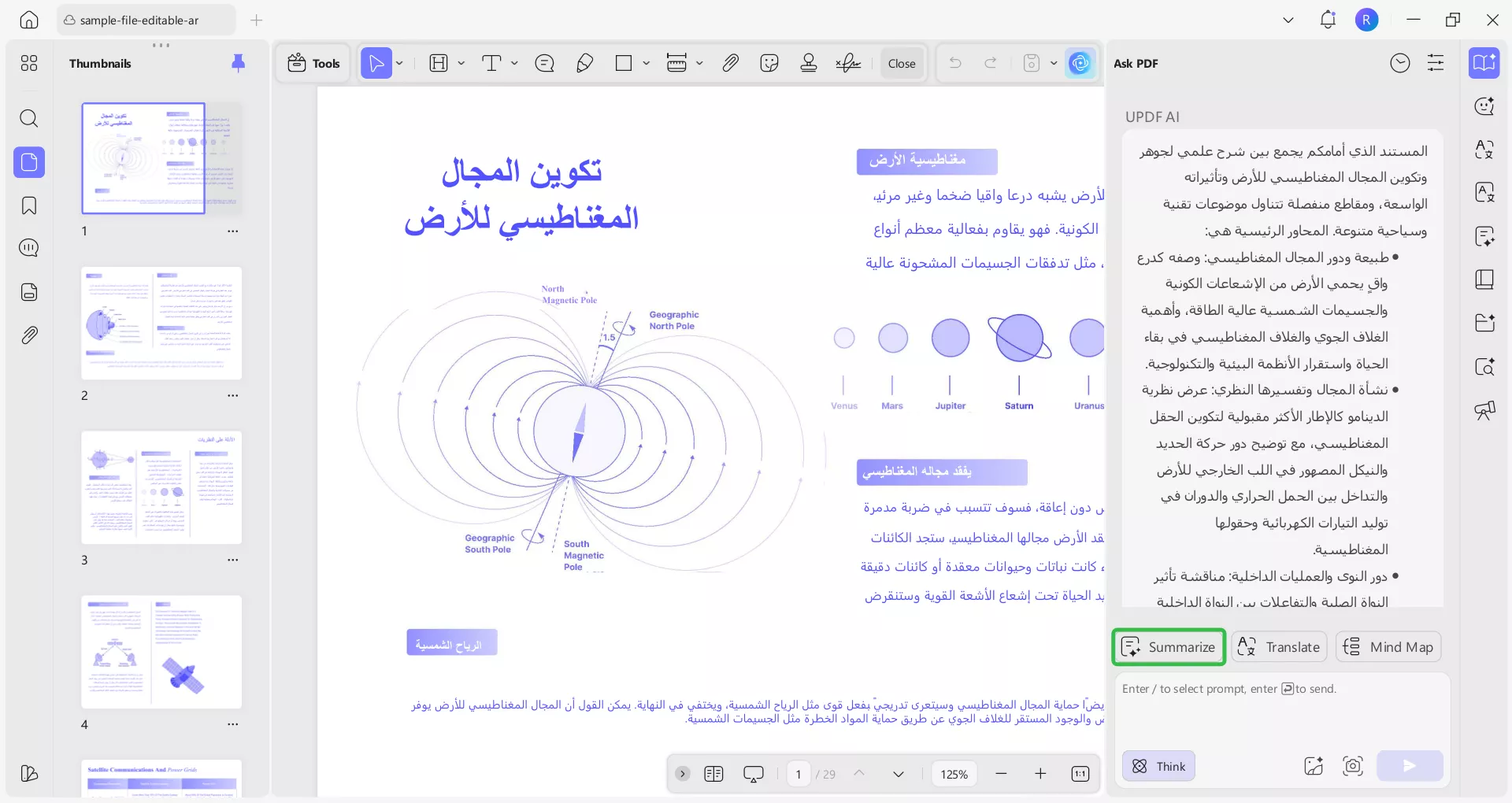
Task: Pick the Highlighter pencil tool
Action: (584, 63)
